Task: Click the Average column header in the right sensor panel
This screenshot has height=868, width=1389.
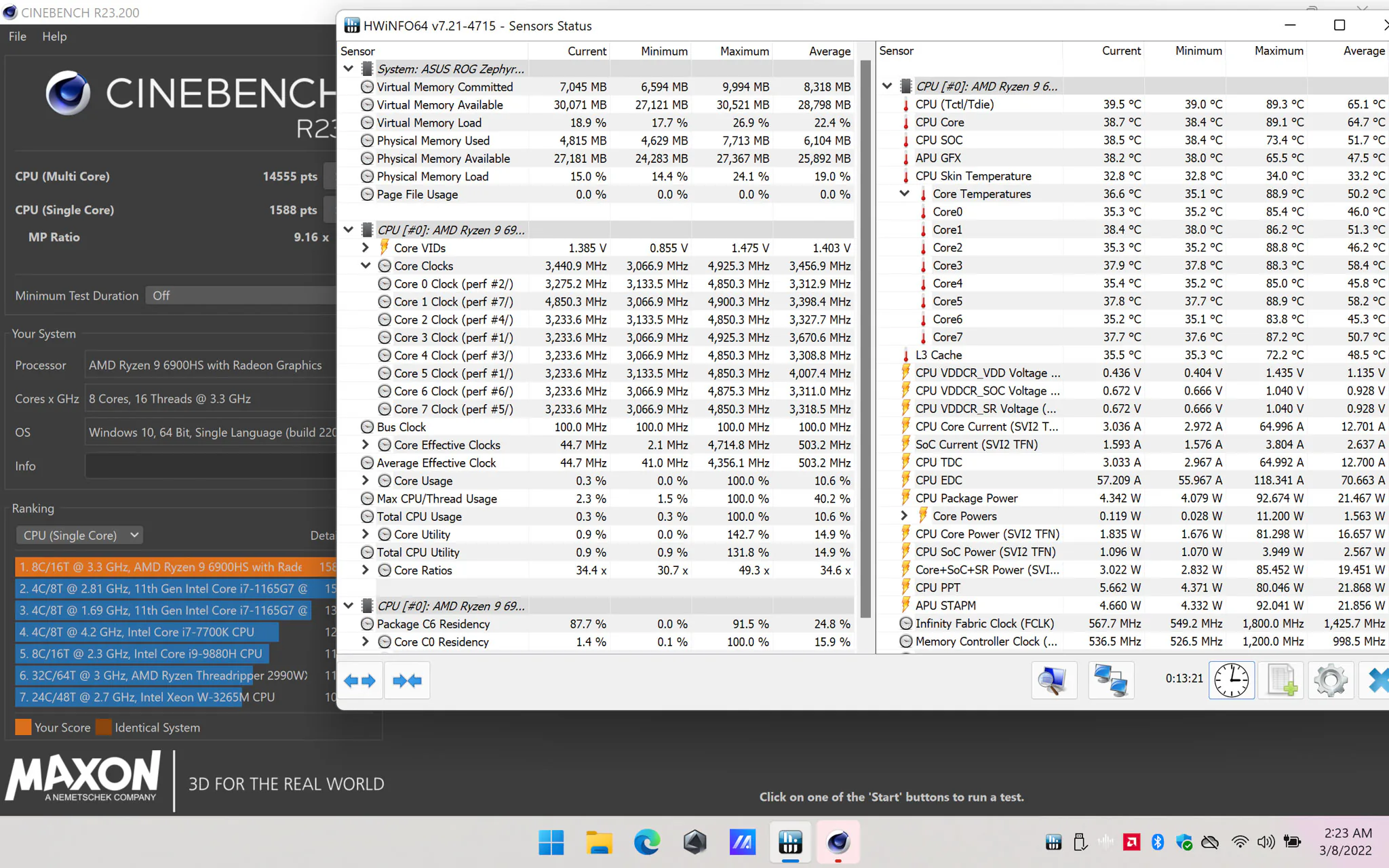Action: tap(1347, 51)
